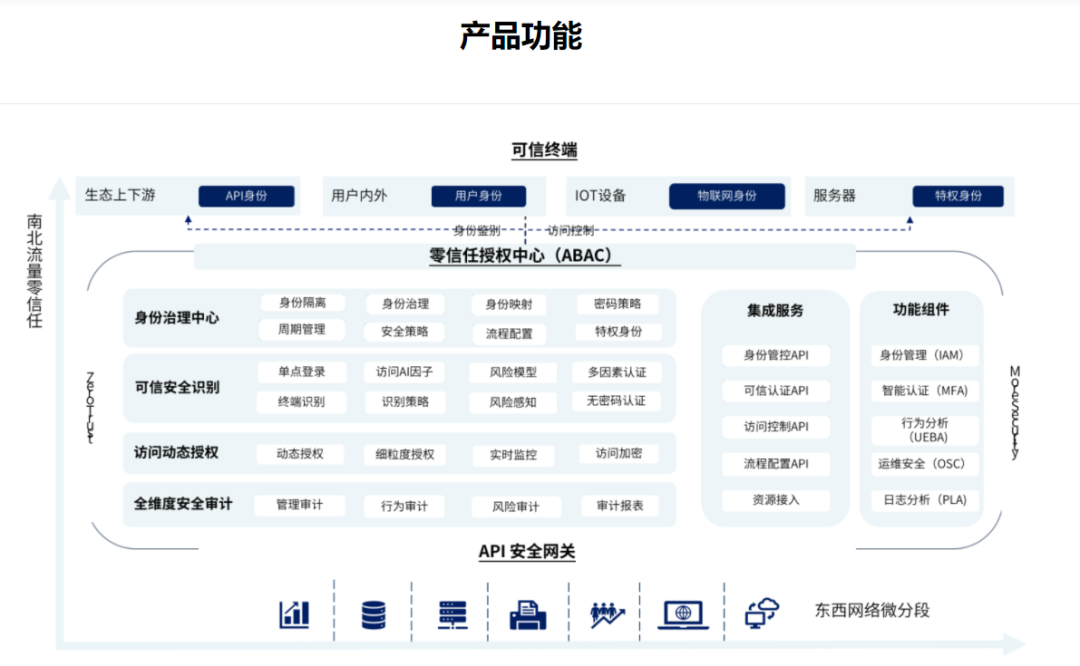Select the people with growth arrow icon
This screenshot has width=1080, height=666.
(606, 611)
